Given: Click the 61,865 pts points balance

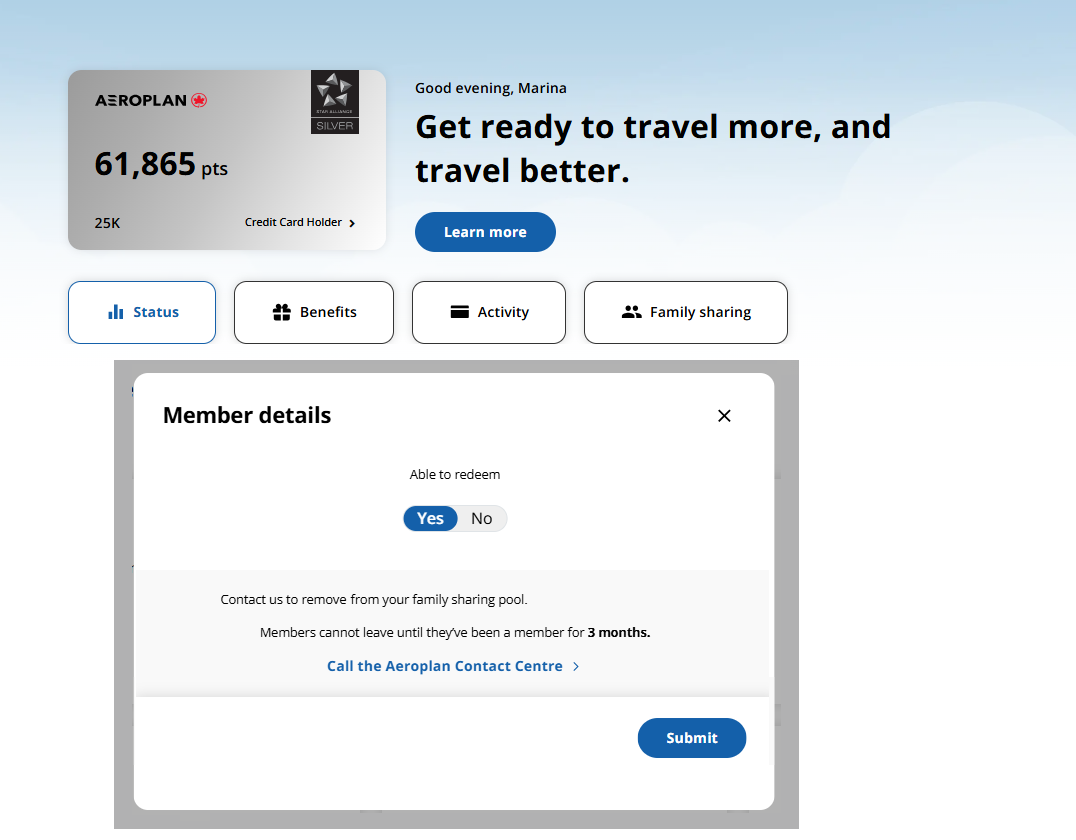Looking at the screenshot, I should click(x=161, y=165).
